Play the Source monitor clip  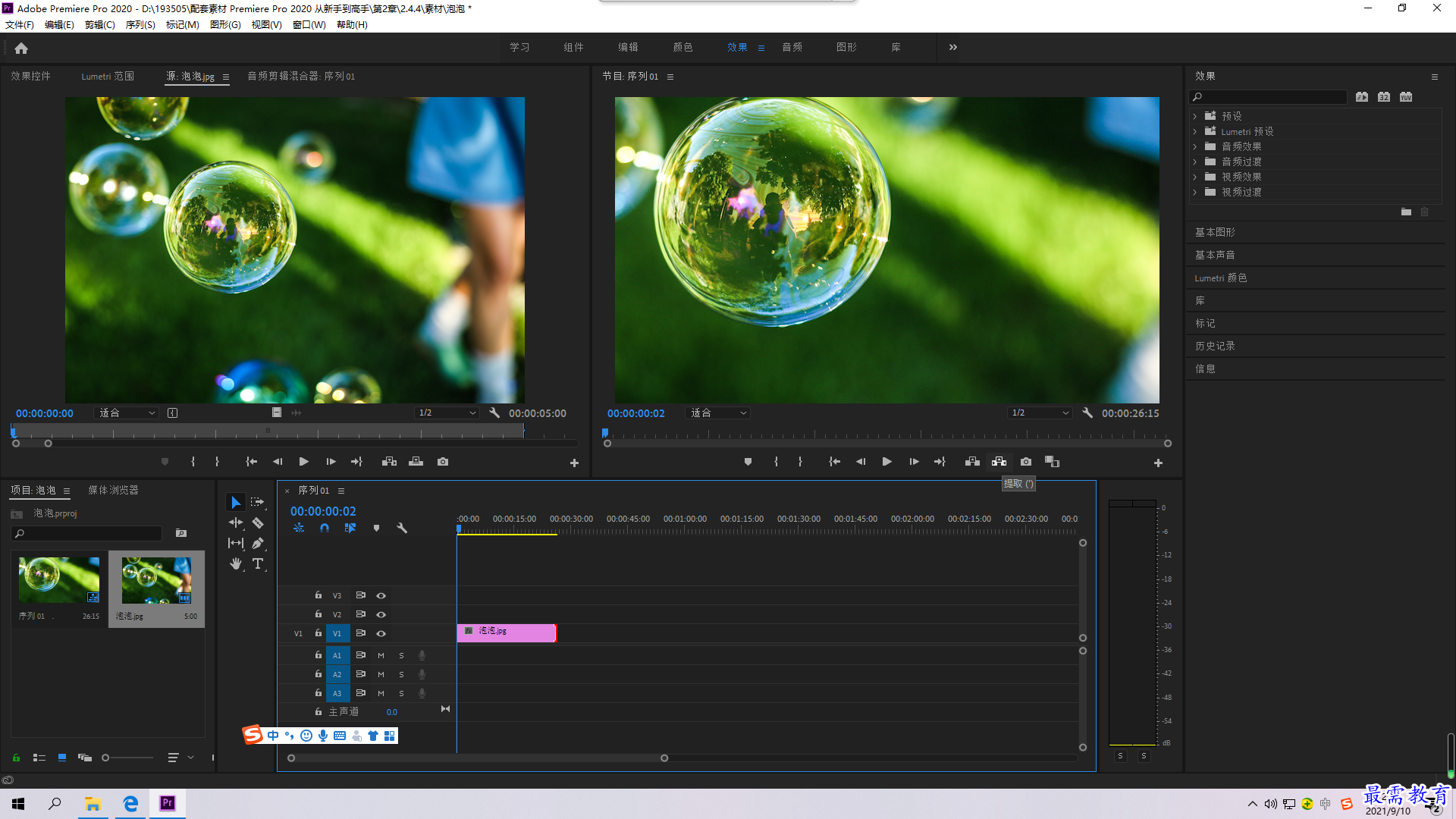point(303,462)
